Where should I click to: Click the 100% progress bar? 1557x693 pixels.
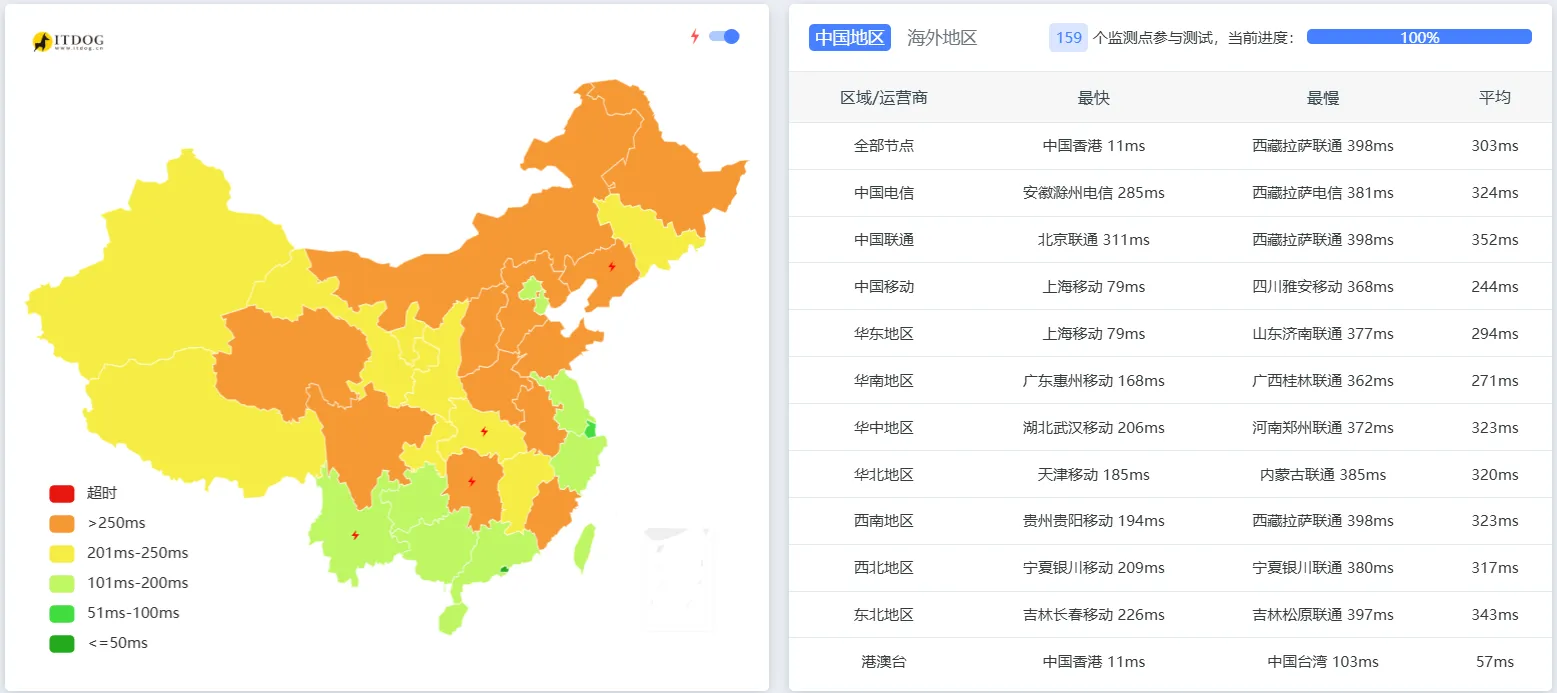[1419, 36]
